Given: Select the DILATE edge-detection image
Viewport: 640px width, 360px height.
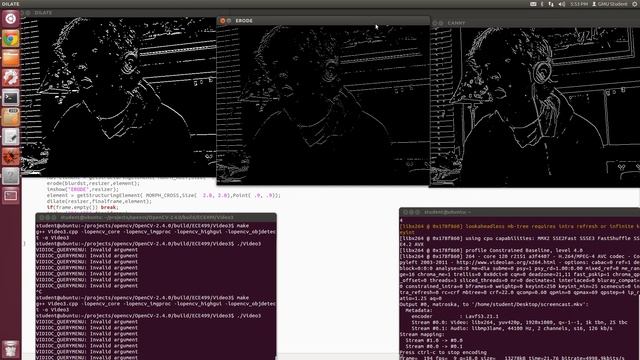Looking at the screenshot, I should [118, 97].
